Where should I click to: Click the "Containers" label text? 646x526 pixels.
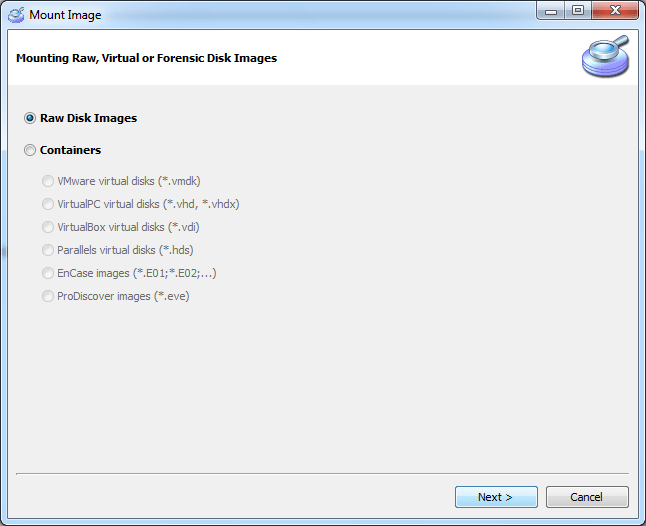click(x=70, y=150)
